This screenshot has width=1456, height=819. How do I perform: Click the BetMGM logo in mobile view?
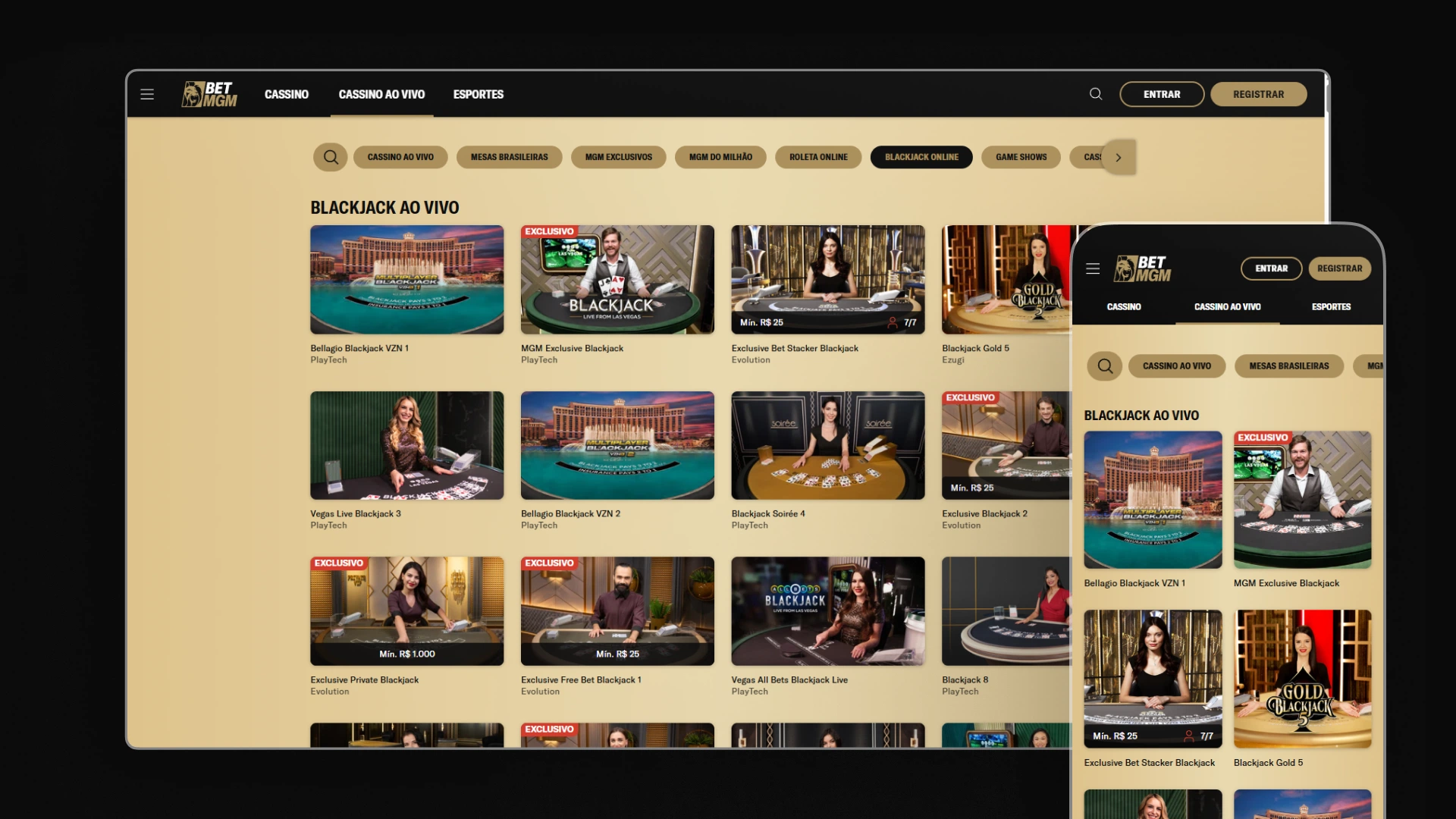[x=1142, y=268]
